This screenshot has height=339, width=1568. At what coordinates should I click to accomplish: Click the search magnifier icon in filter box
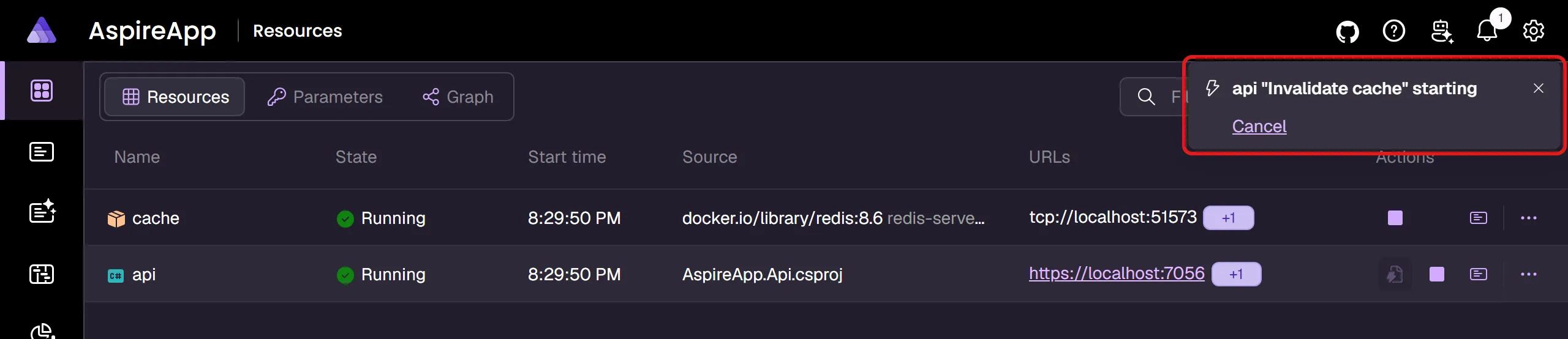(1146, 97)
